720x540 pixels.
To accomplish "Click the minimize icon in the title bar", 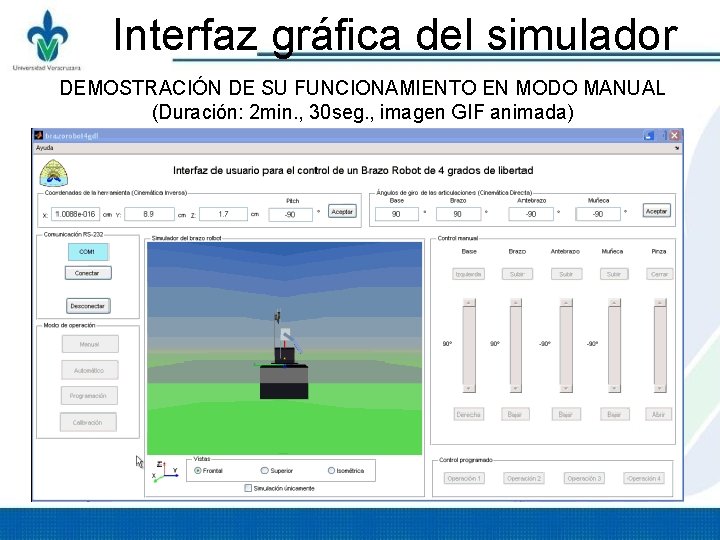I will coord(649,135).
